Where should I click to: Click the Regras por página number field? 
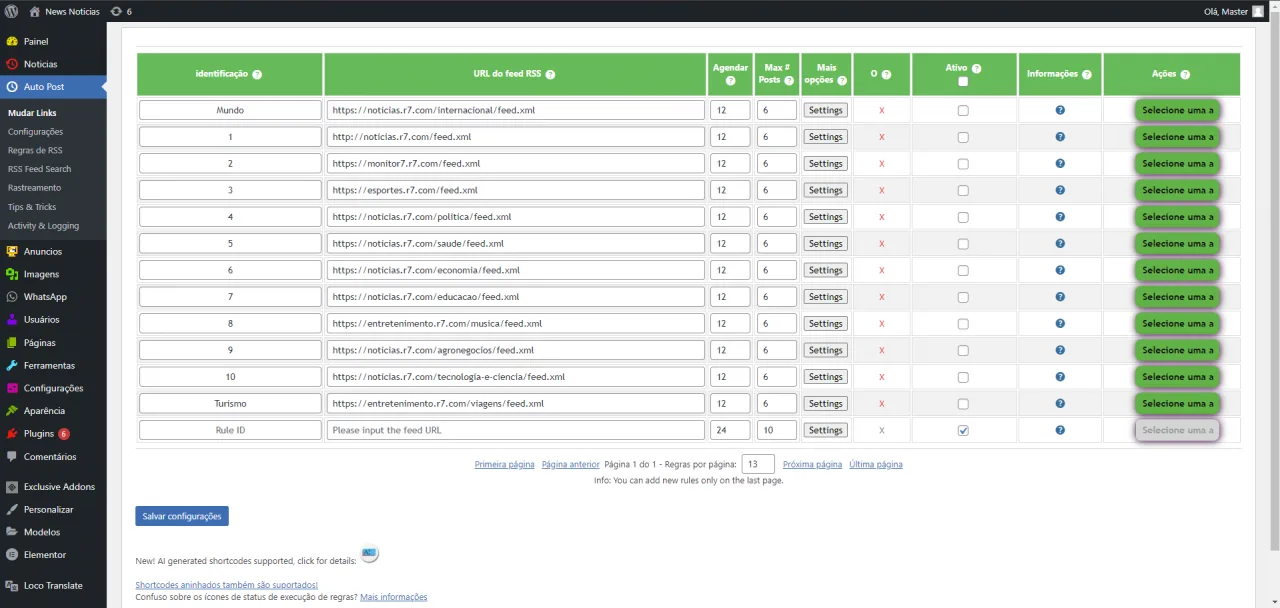(x=759, y=464)
